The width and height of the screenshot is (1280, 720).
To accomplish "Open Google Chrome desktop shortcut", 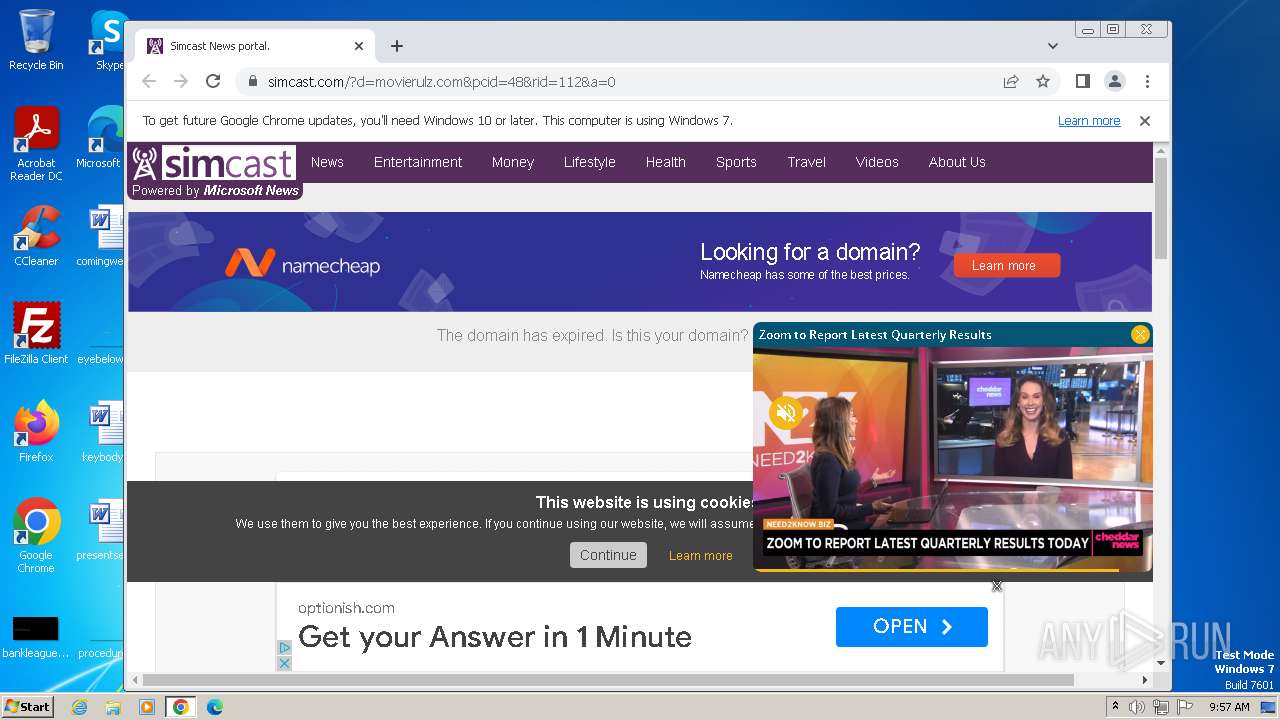I will tap(36, 536).
